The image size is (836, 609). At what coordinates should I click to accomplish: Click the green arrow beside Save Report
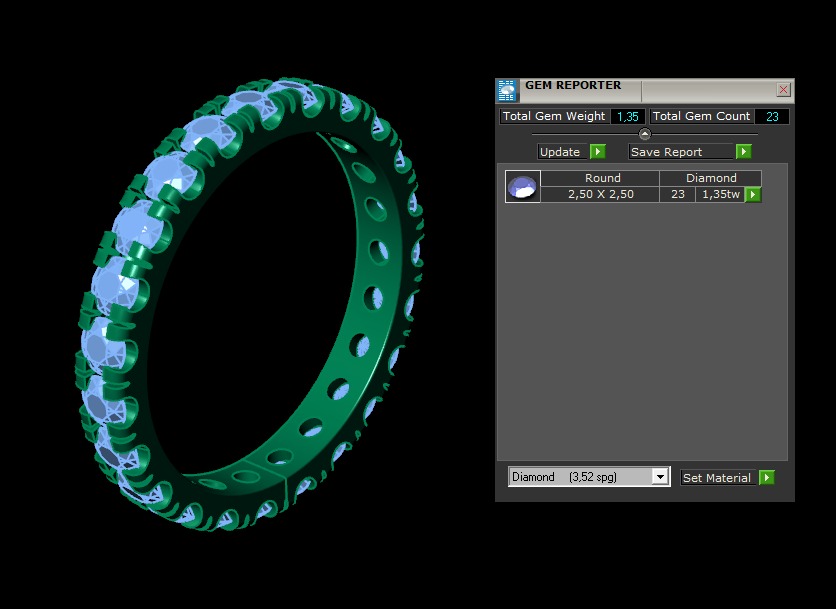click(x=743, y=152)
